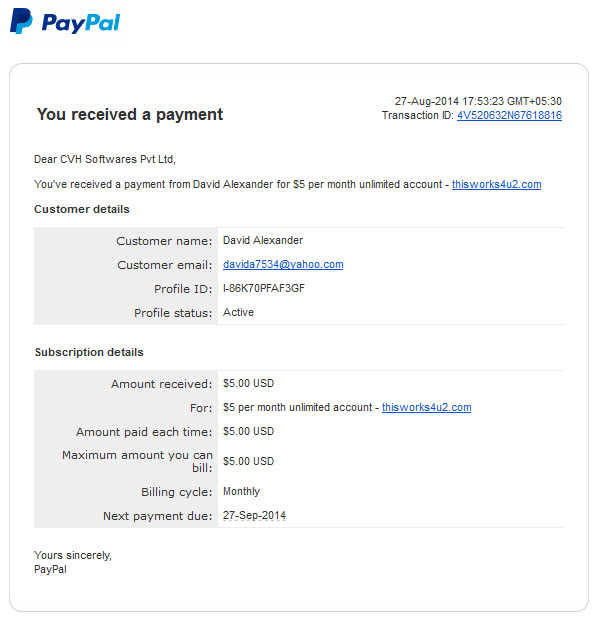Click the Active profile status value
607x625 pixels.
[x=238, y=312]
